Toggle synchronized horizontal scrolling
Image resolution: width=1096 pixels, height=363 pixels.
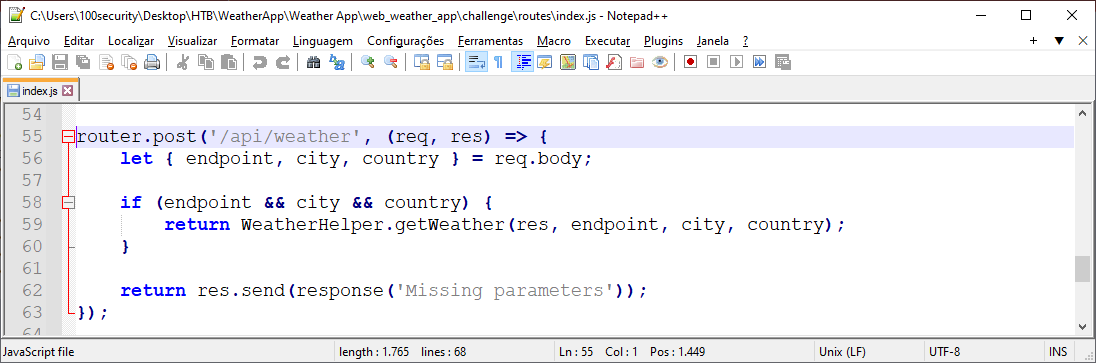(445, 62)
